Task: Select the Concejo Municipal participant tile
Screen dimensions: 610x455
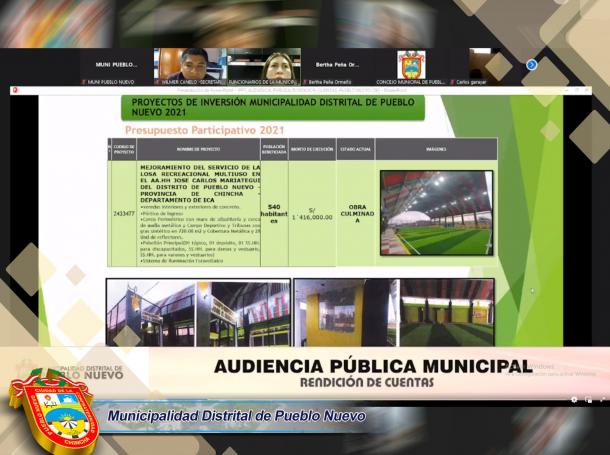Action: [411, 65]
